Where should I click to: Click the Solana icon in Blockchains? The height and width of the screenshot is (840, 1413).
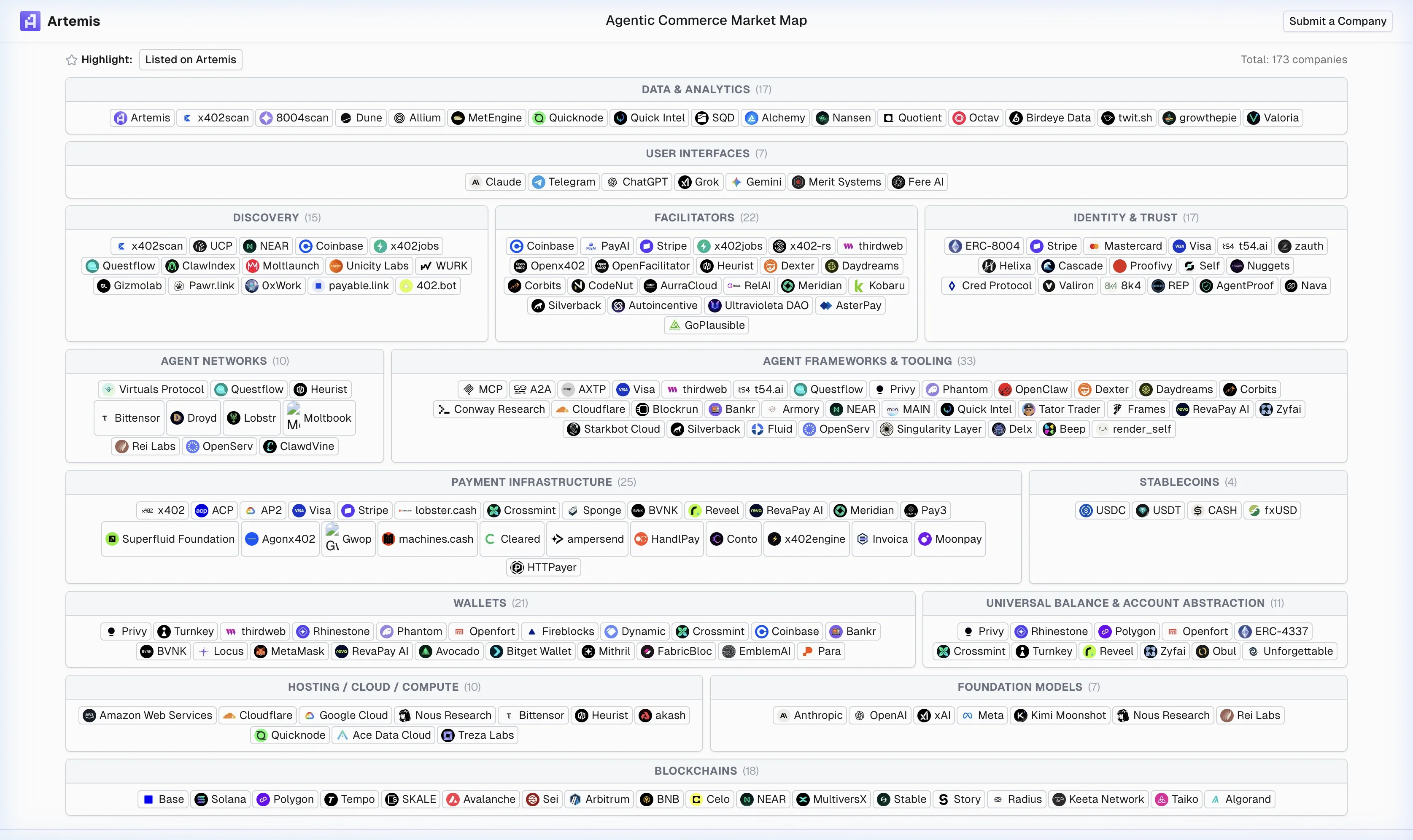(x=201, y=799)
